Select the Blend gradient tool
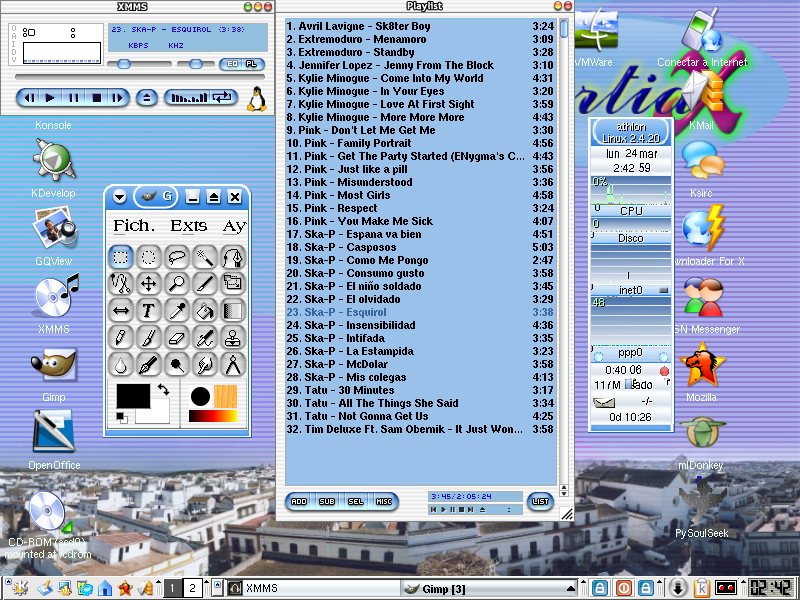The height and width of the screenshot is (600, 800). click(x=233, y=311)
